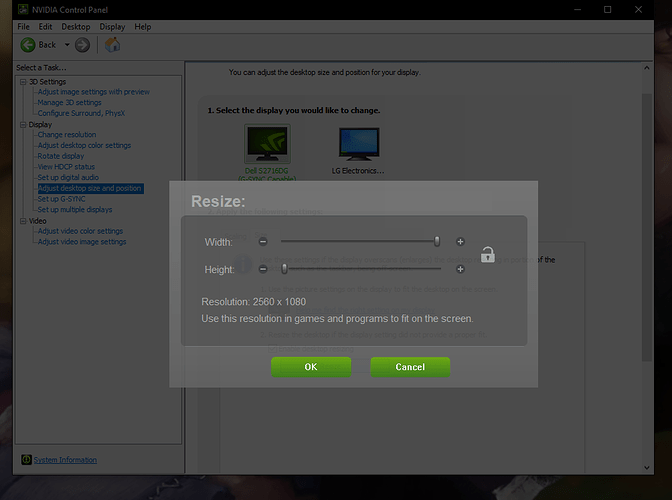Screen dimensions: 672x500
Task: Select the Dell S2716DG display thumbnail
Action: pos(267,144)
